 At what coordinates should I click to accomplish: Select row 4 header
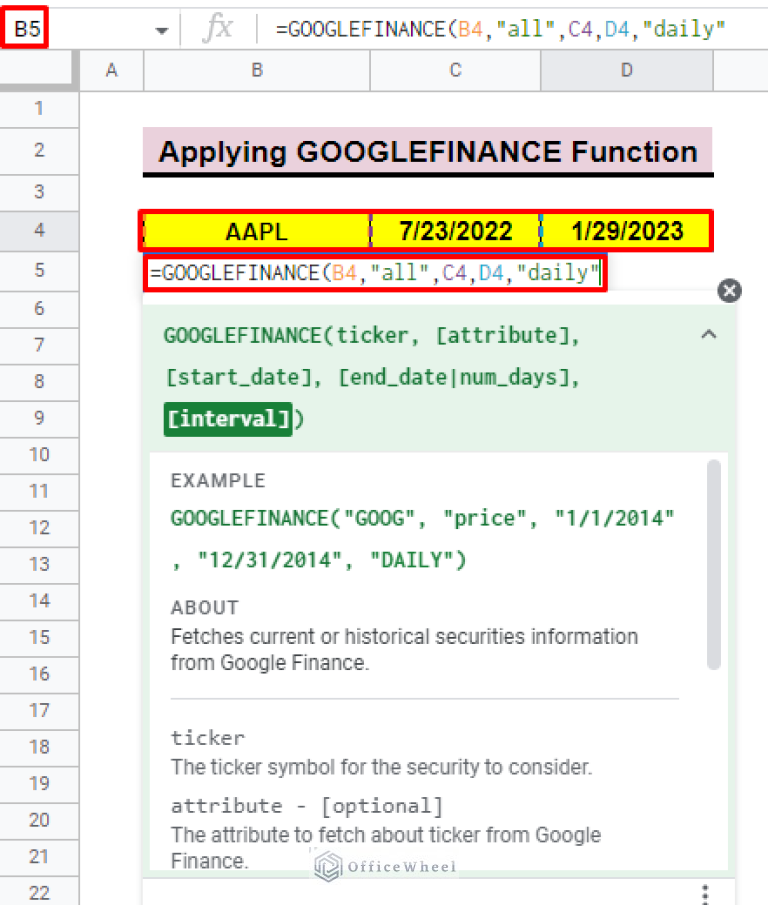click(39, 230)
